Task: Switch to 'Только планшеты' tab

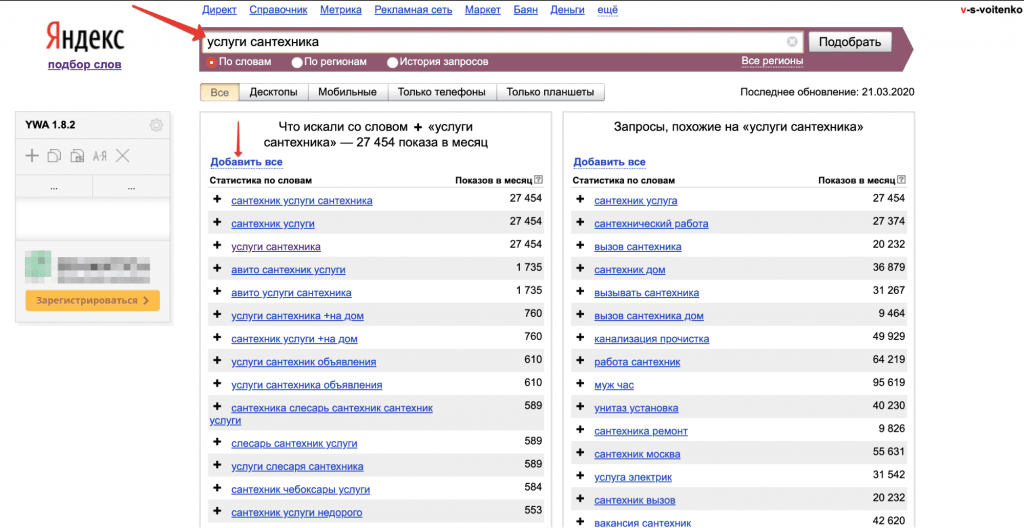Action: [x=551, y=92]
